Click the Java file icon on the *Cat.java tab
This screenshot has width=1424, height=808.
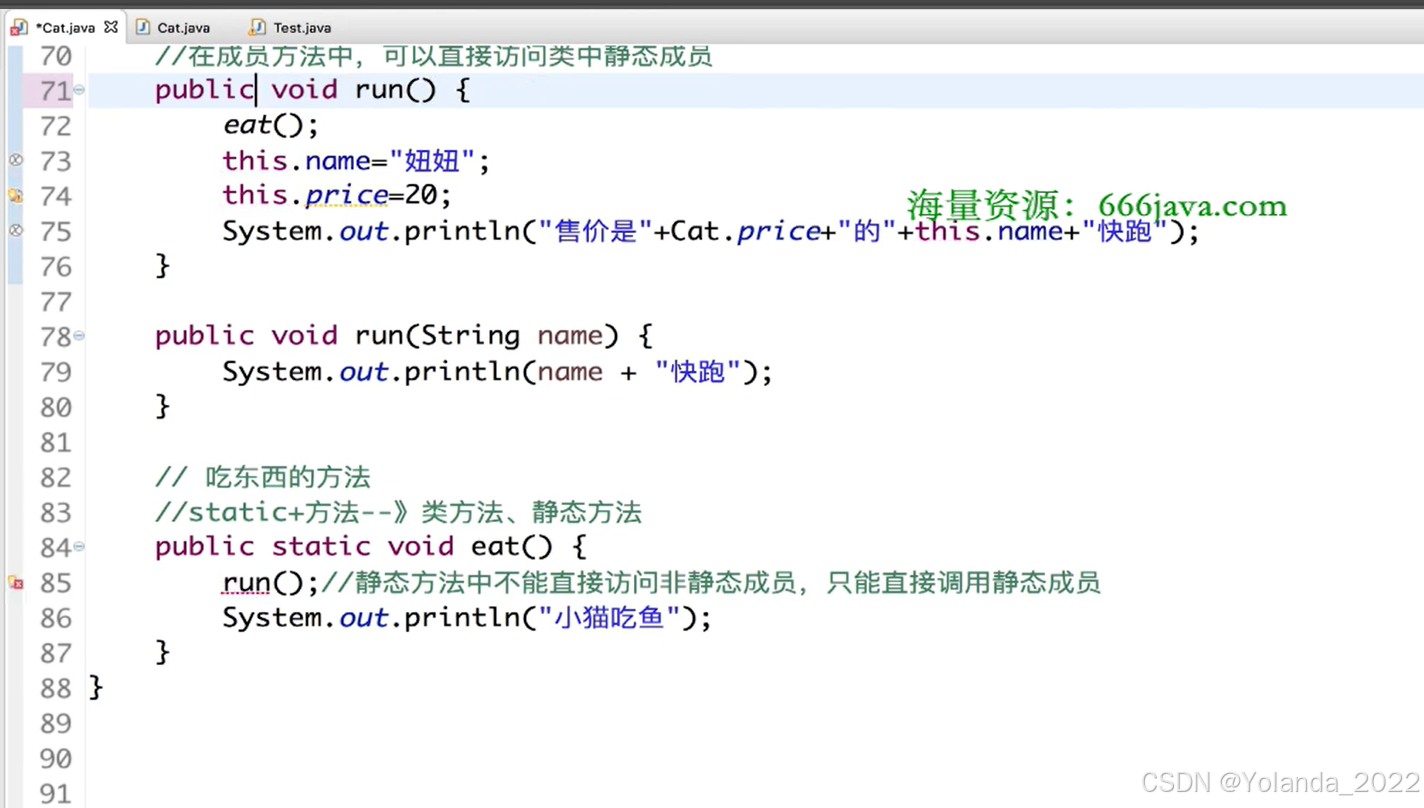pos(19,27)
